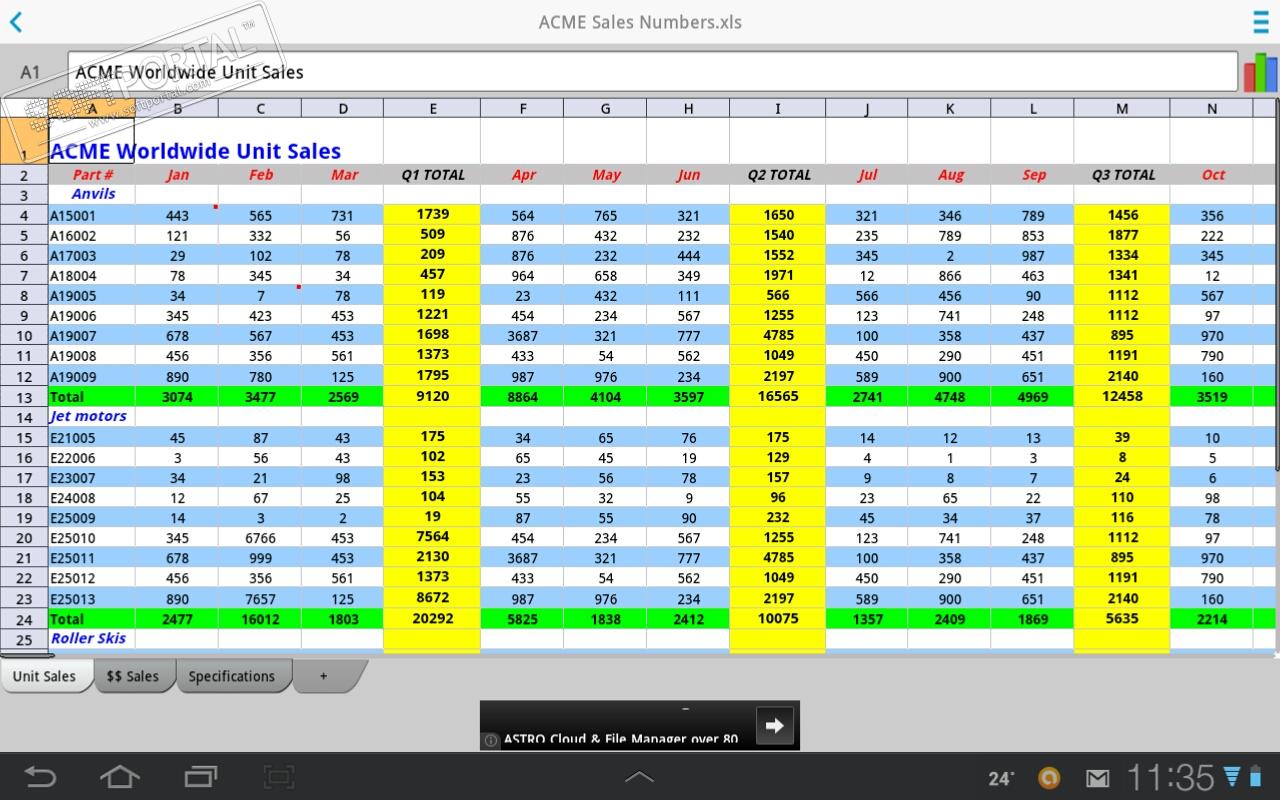
Task: Select part number cell A17003
Action: tap(92, 256)
